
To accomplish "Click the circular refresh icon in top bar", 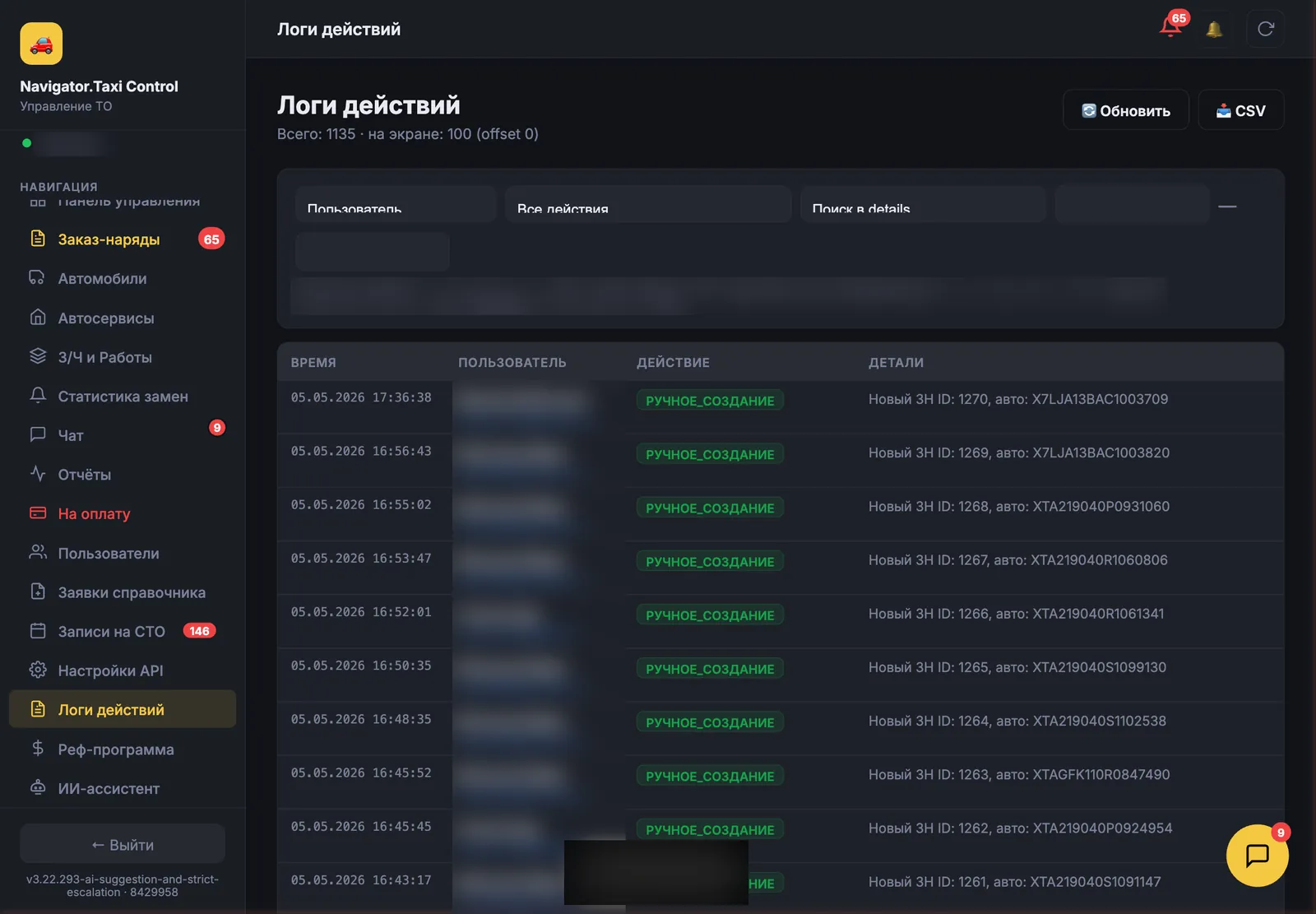I will [x=1266, y=29].
